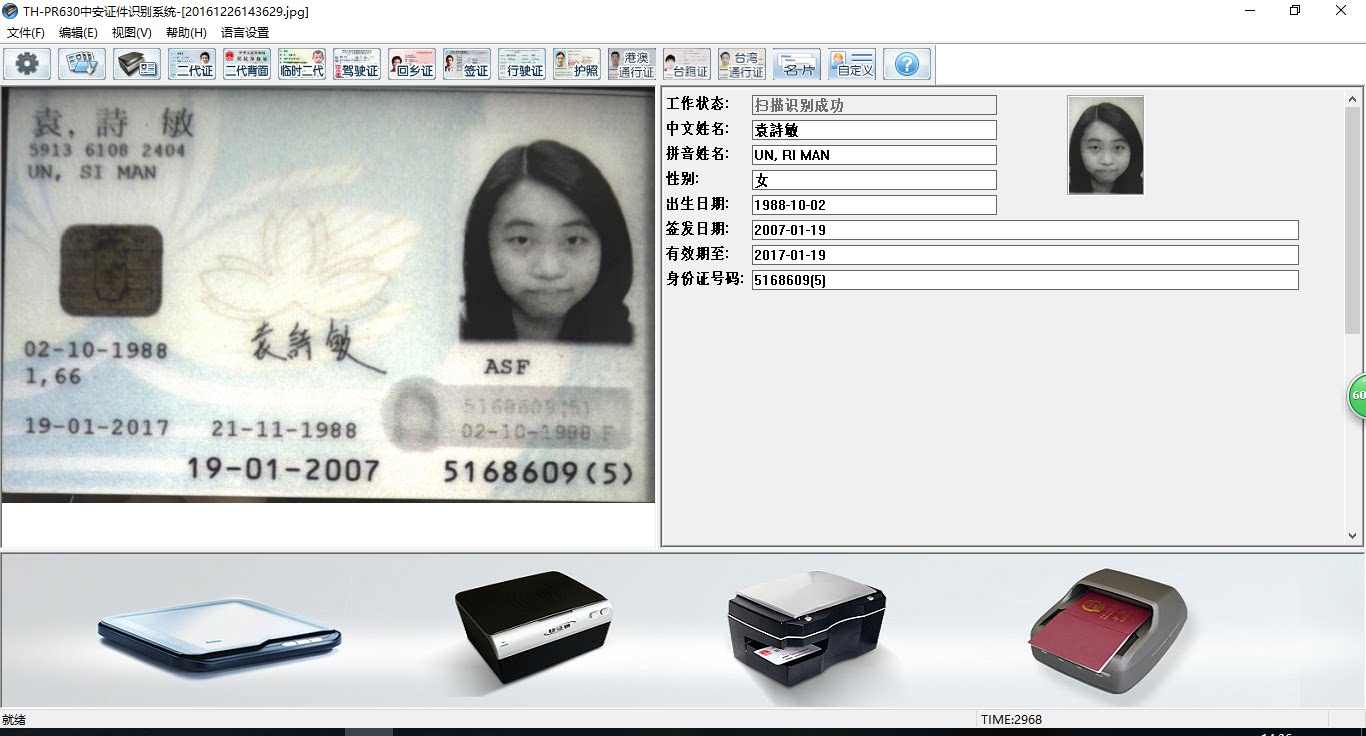Select the 台湾通行证 permit type
Screen dimensions: 1366x736
coord(742,64)
